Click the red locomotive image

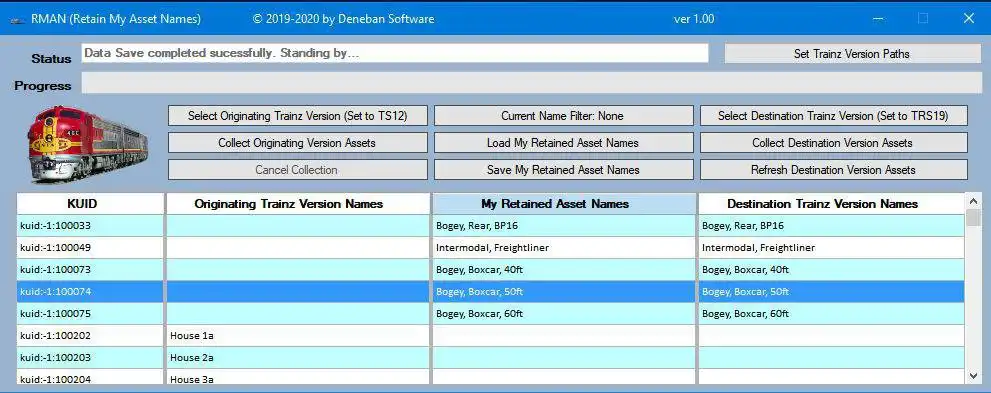click(x=87, y=145)
